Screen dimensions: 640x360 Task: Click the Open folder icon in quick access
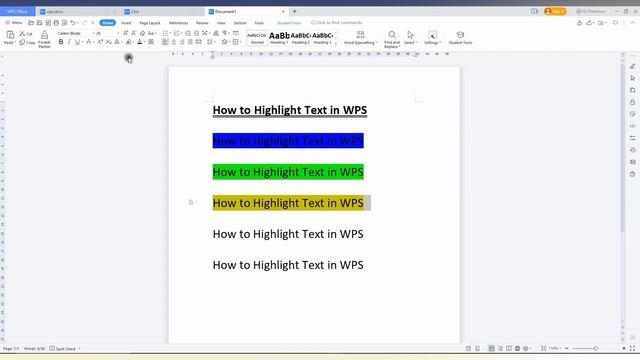point(31,23)
